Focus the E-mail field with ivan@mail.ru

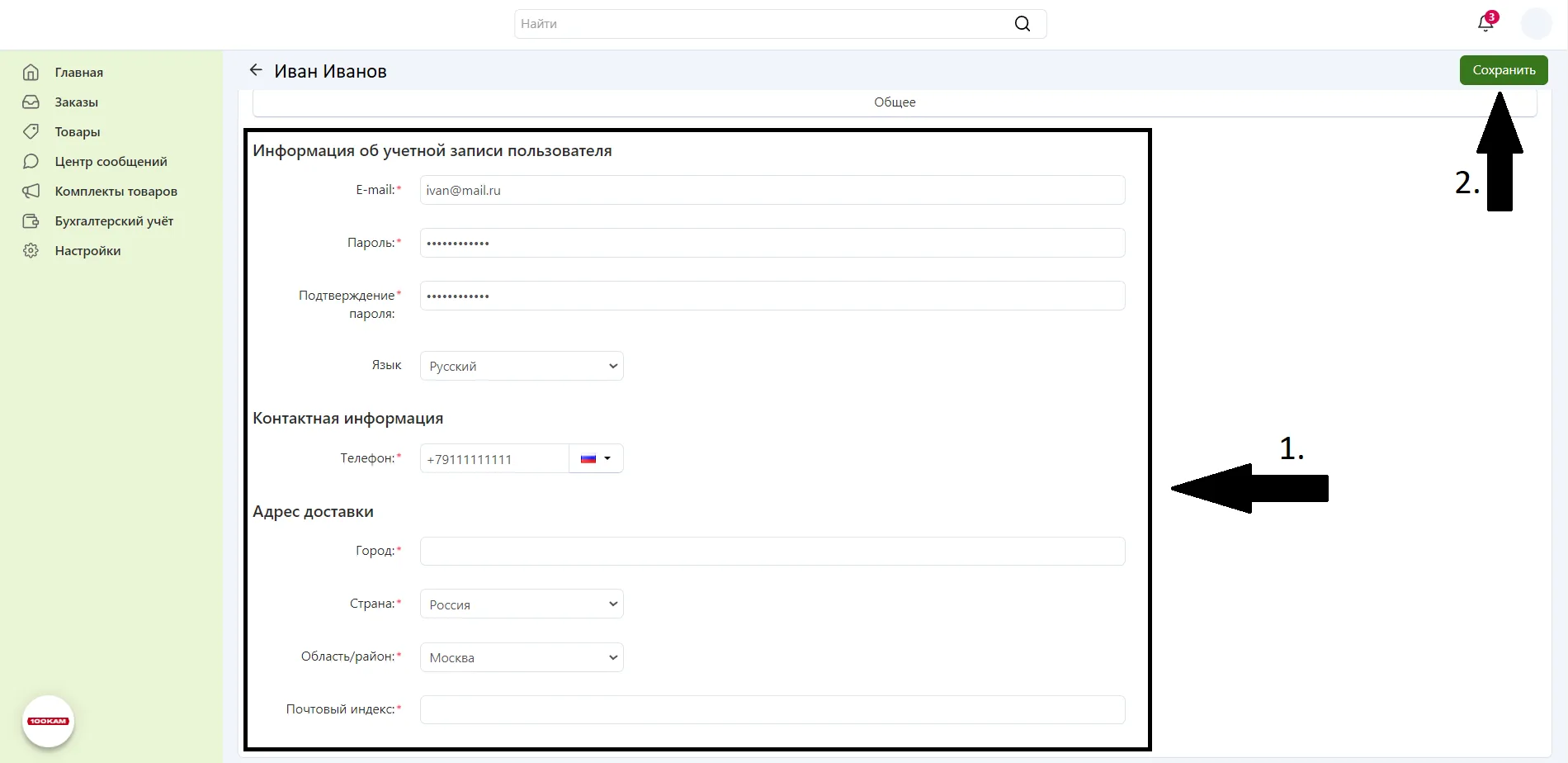[772, 190]
